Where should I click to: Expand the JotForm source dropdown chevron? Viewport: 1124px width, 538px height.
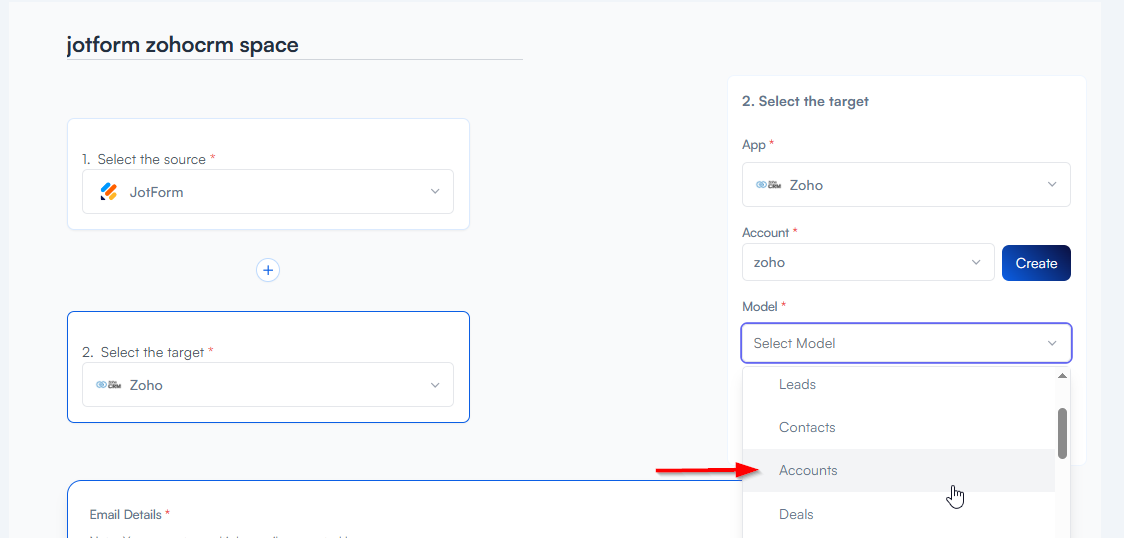[x=435, y=192]
